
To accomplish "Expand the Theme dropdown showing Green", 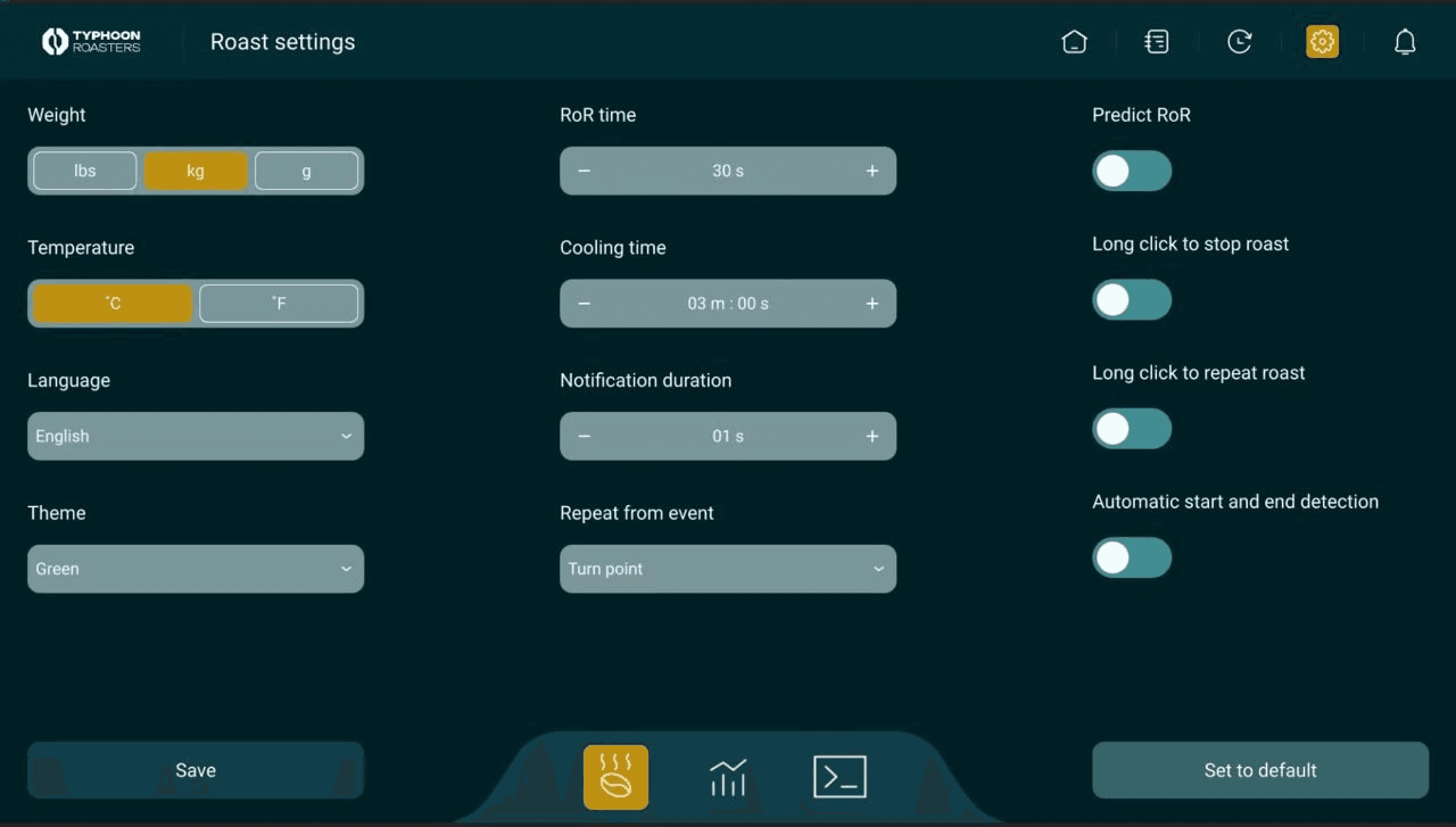I will [196, 569].
